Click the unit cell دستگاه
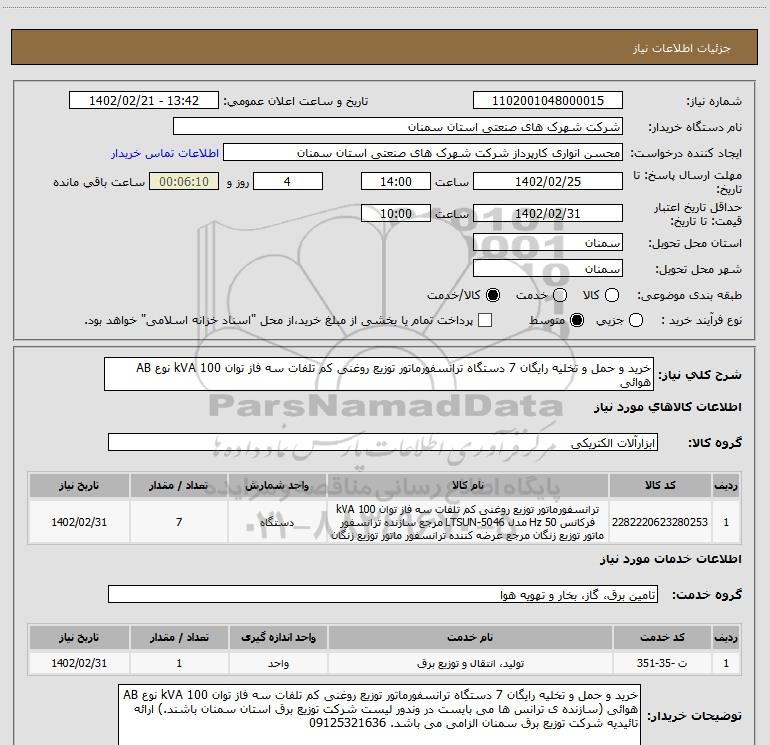Screen dimensions: 770x745 pos(277,522)
